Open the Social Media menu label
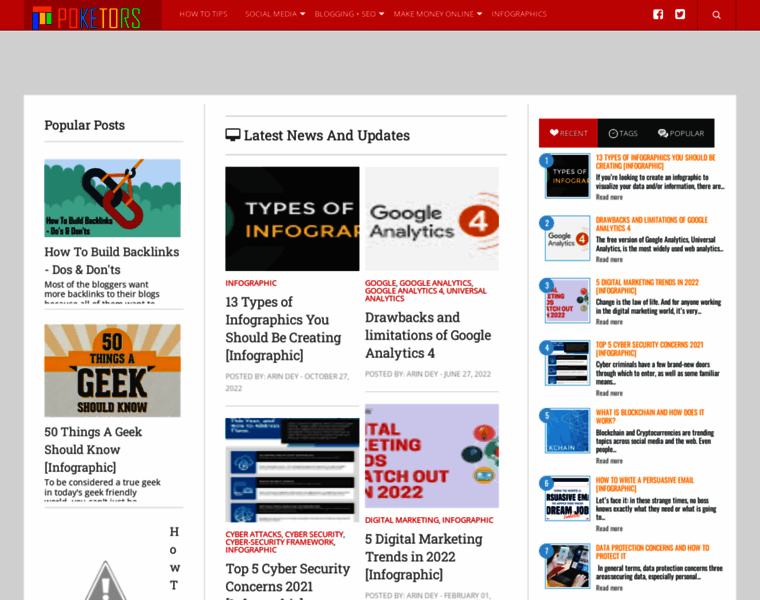The height and width of the screenshot is (600, 760). (x=270, y=14)
